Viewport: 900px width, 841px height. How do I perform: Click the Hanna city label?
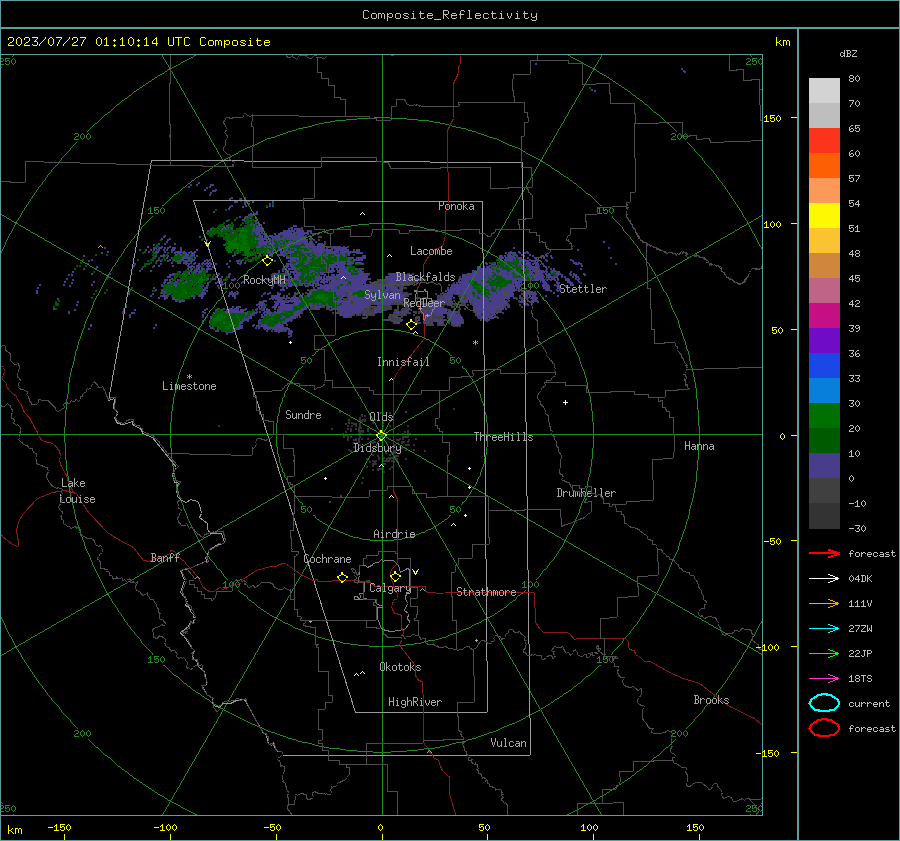699,446
